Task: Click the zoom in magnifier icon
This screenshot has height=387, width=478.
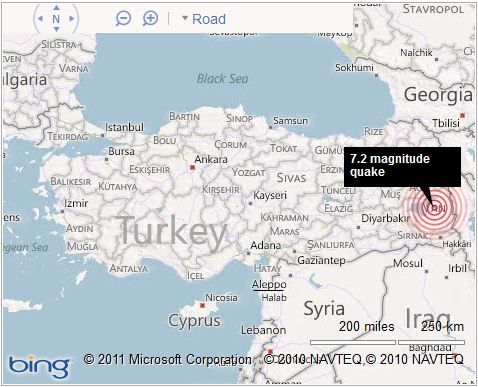Action: click(150, 18)
